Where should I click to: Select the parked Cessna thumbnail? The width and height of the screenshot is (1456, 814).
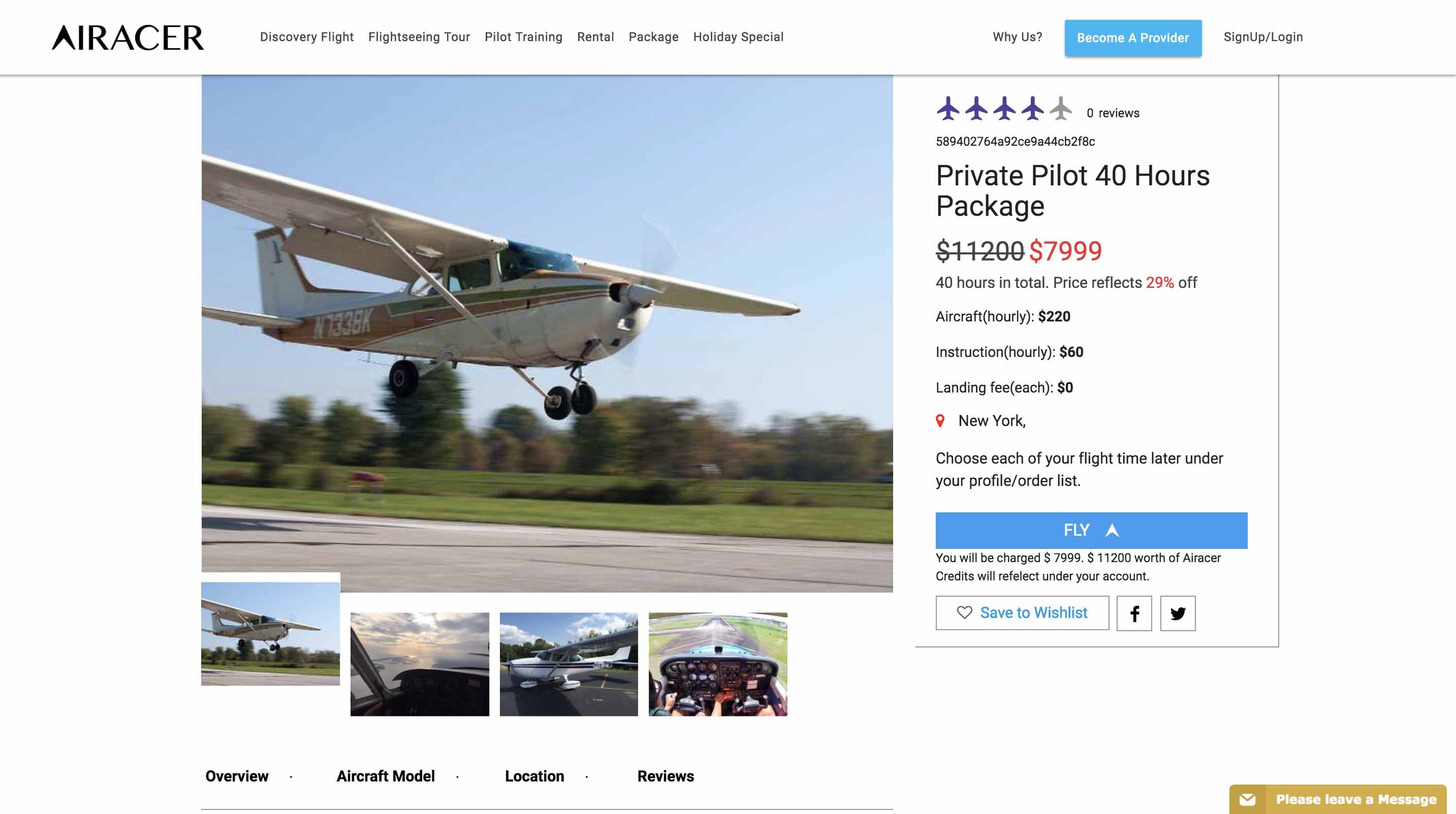[x=568, y=664]
